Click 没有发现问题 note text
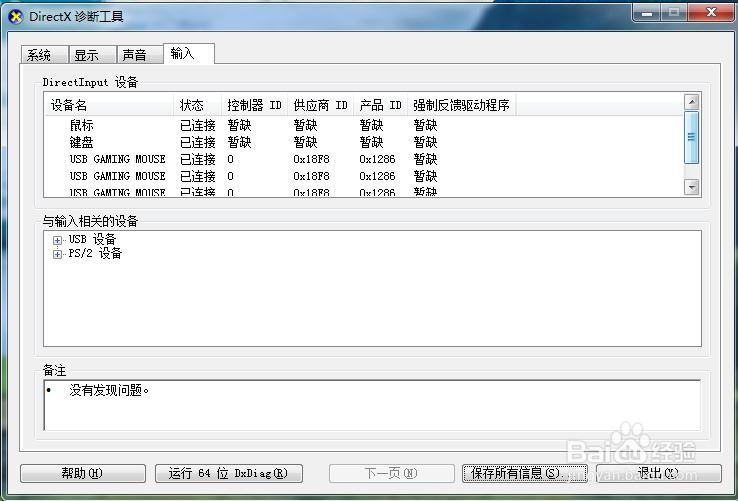Viewport: 738px width, 501px height. click(109, 390)
